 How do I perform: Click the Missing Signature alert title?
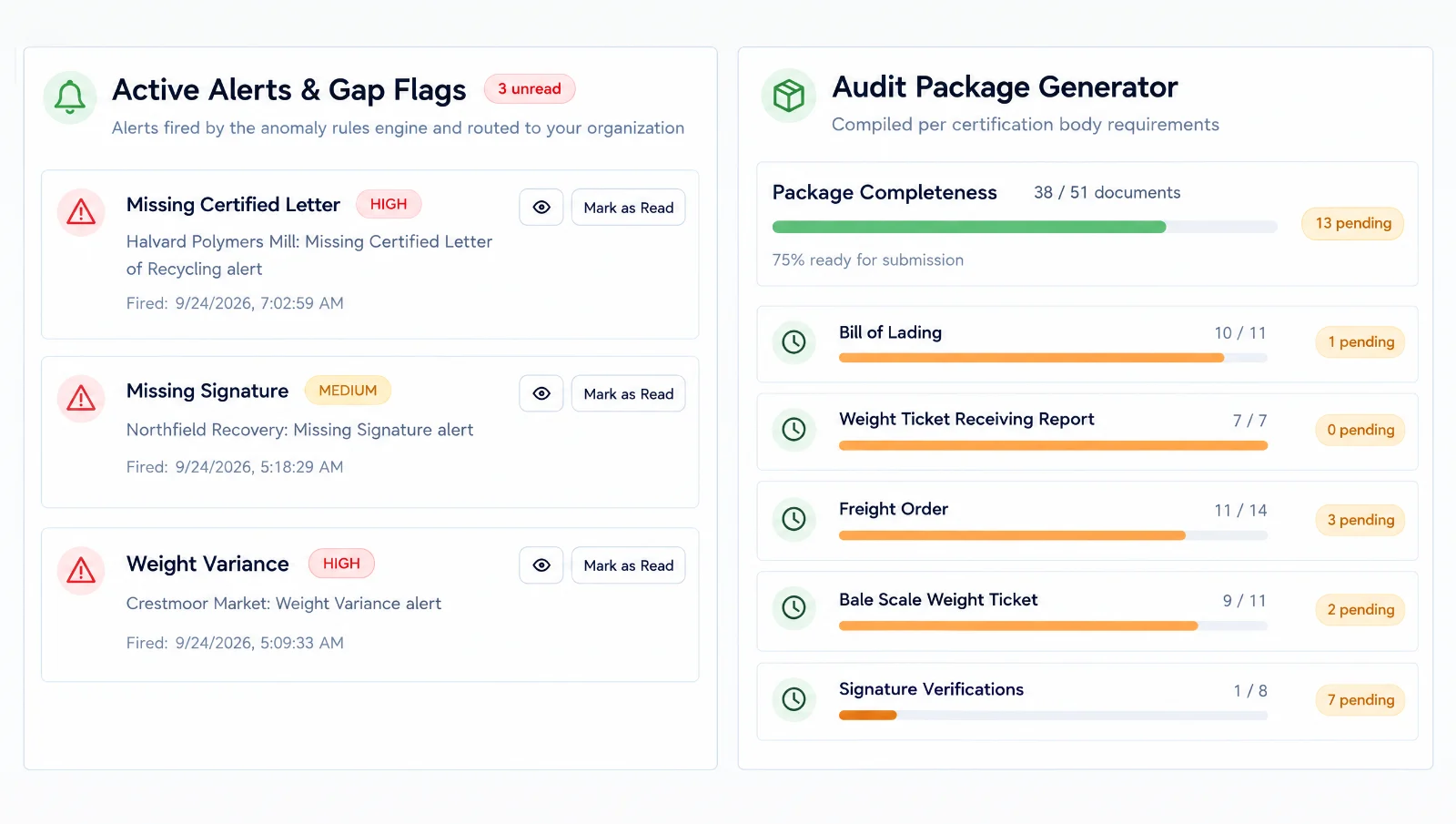pos(207,391)
